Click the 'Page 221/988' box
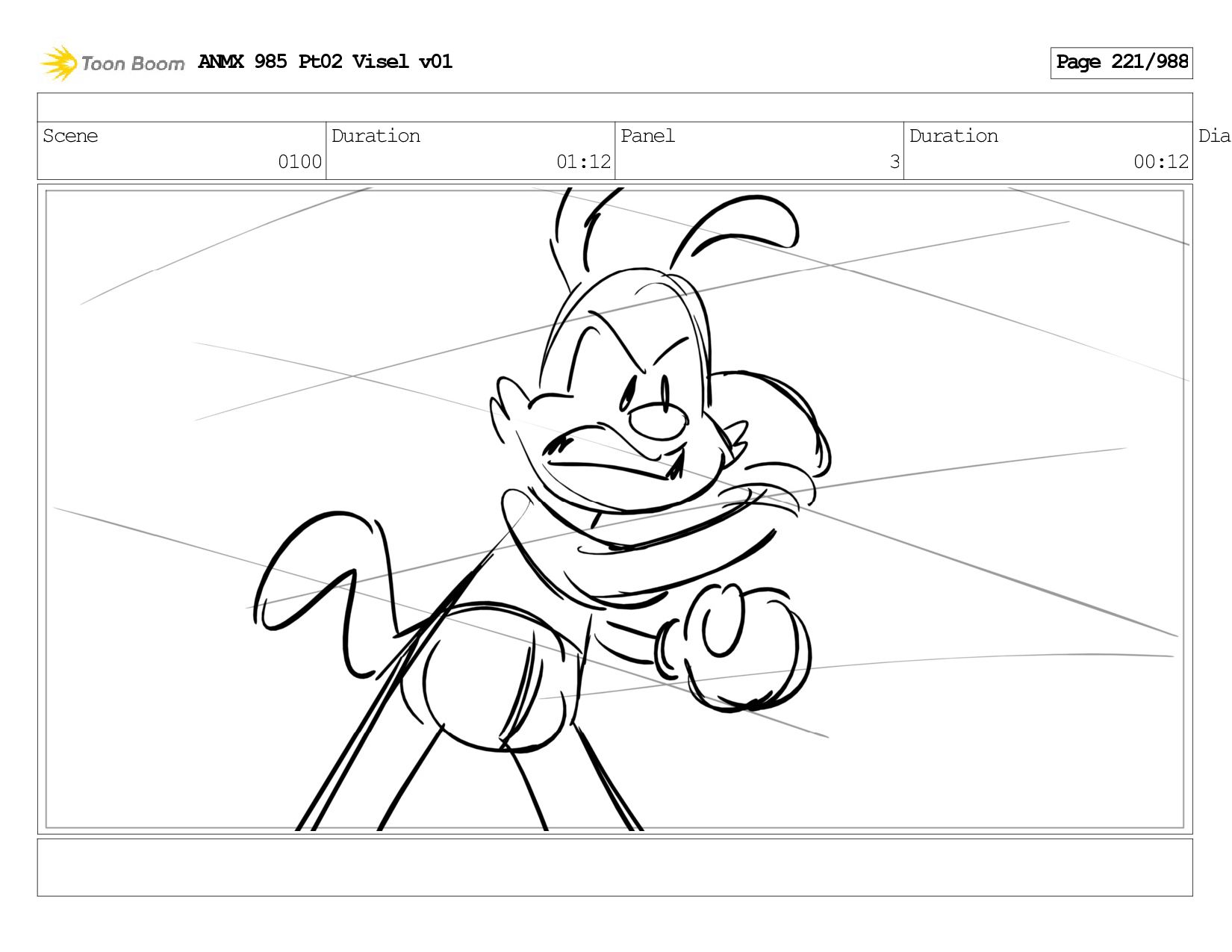 coord(1121,63)
